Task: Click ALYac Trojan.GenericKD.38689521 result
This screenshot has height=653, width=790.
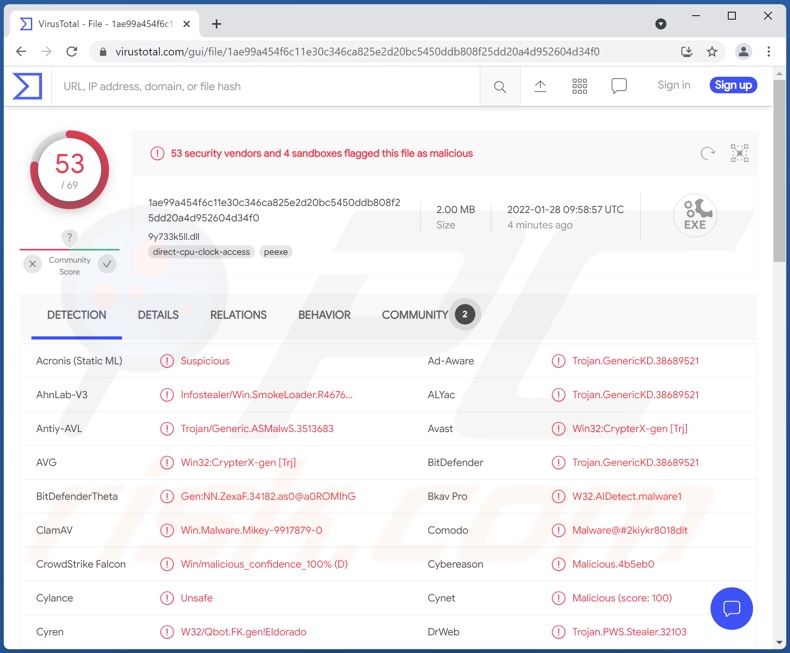Action: point(635,395)
